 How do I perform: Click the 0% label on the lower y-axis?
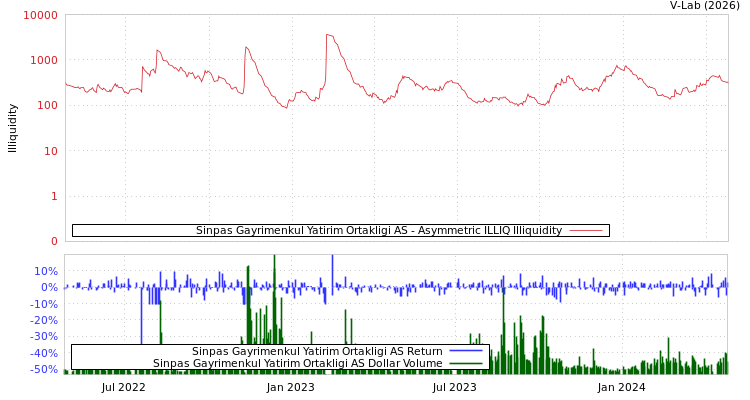[49, 287]
